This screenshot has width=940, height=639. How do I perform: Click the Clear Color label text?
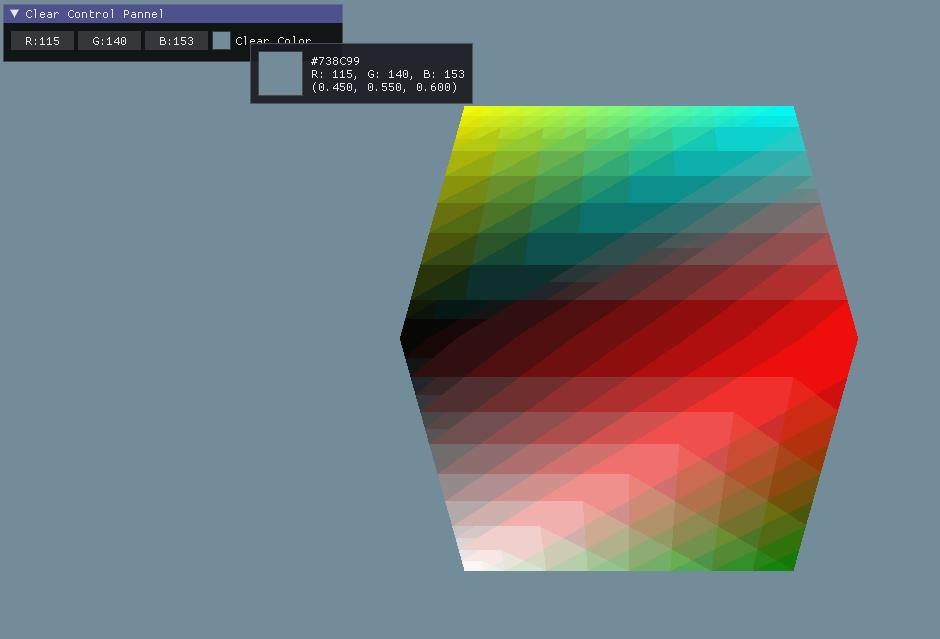click(x=271, y=40)
